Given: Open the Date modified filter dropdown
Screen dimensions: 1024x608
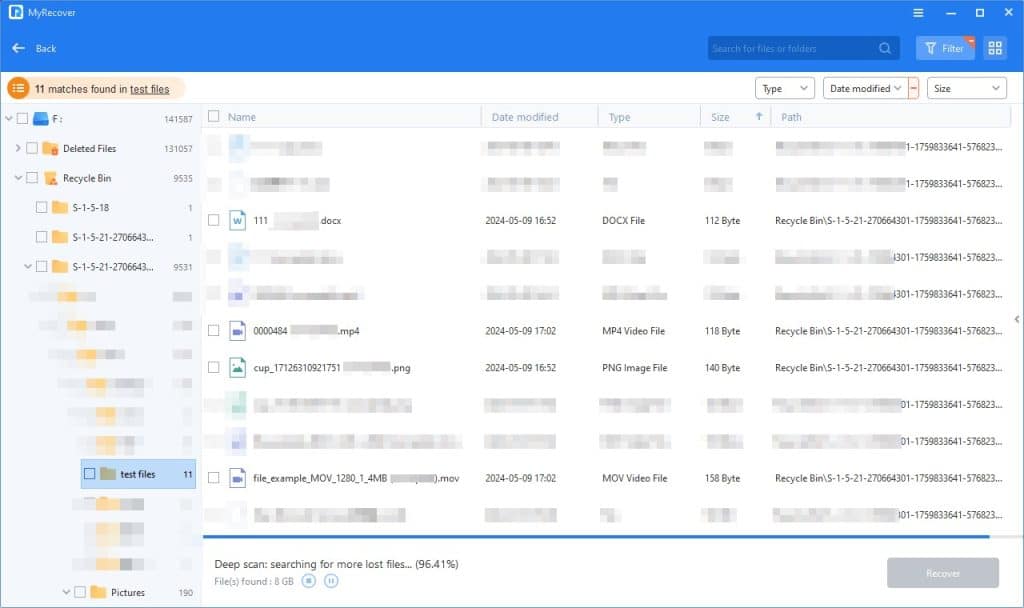Looking at the screenshot, I should pos(865,88).
